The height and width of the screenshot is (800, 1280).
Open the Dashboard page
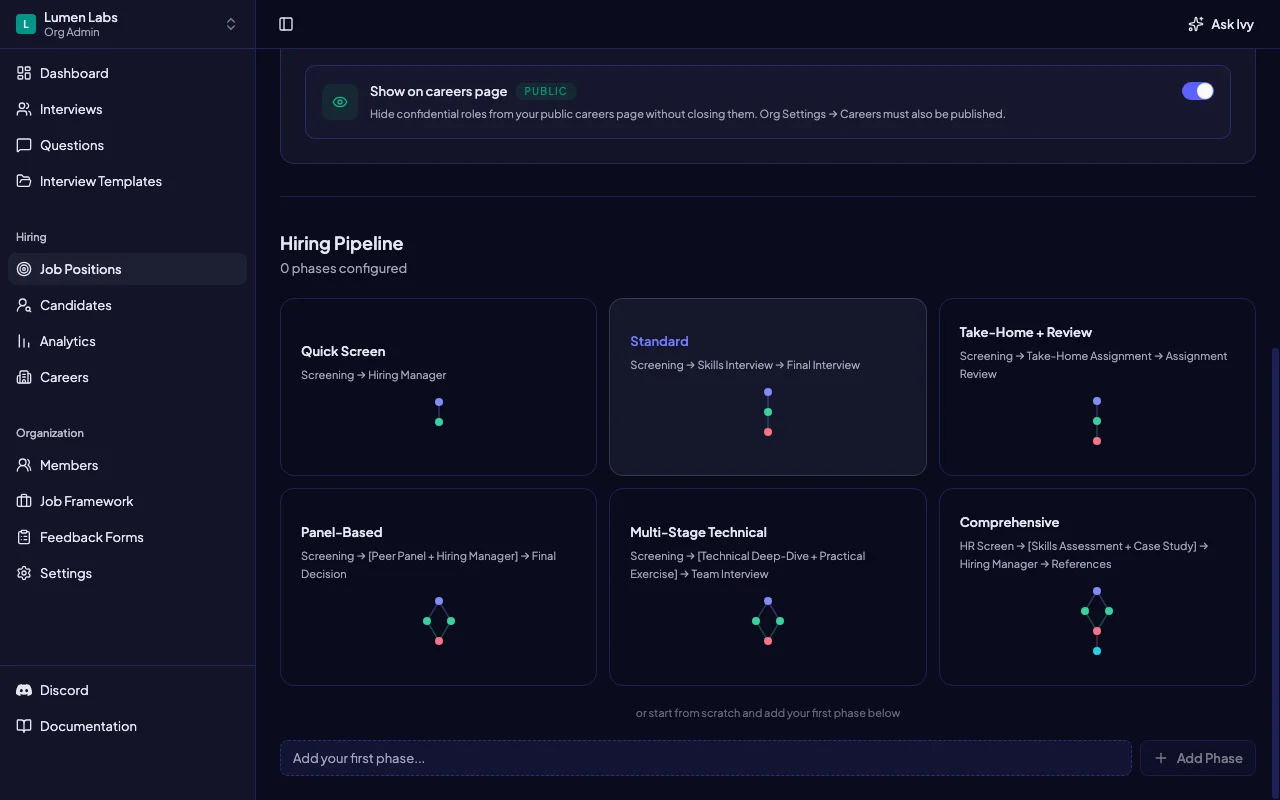pos(127,73)
